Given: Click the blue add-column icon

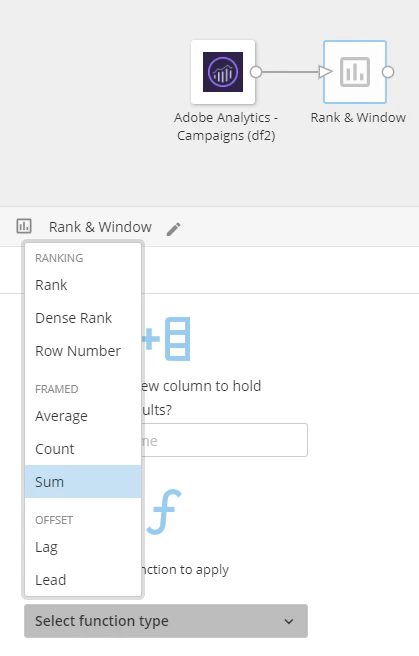Looking at the screenshot, I should pos(166,339).
